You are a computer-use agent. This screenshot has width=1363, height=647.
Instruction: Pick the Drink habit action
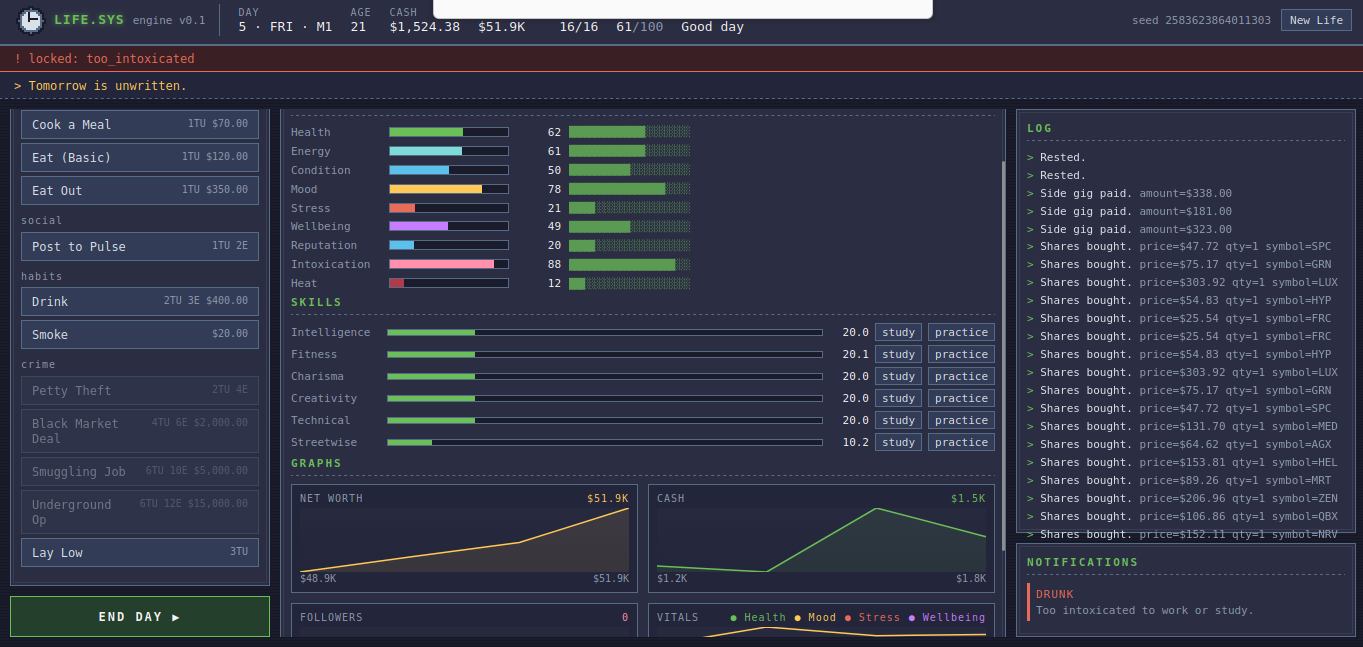coord(140,301)
